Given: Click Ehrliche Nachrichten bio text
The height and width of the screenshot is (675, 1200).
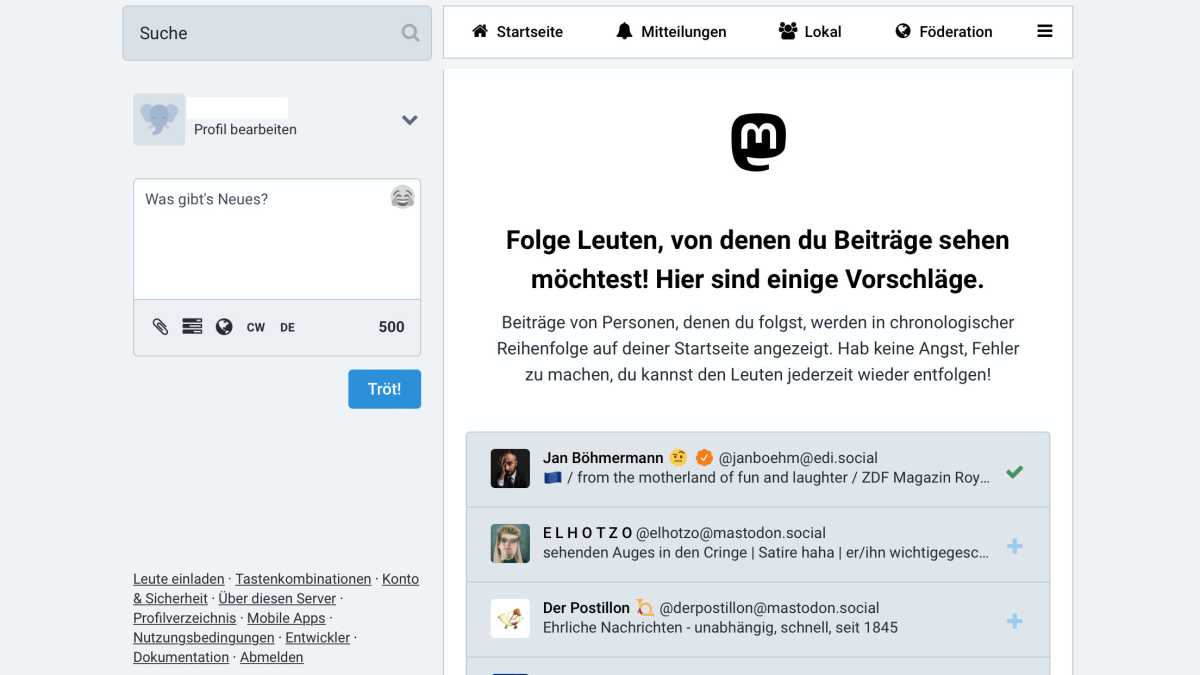Looking at the screenshot, I should click(720, 627).
